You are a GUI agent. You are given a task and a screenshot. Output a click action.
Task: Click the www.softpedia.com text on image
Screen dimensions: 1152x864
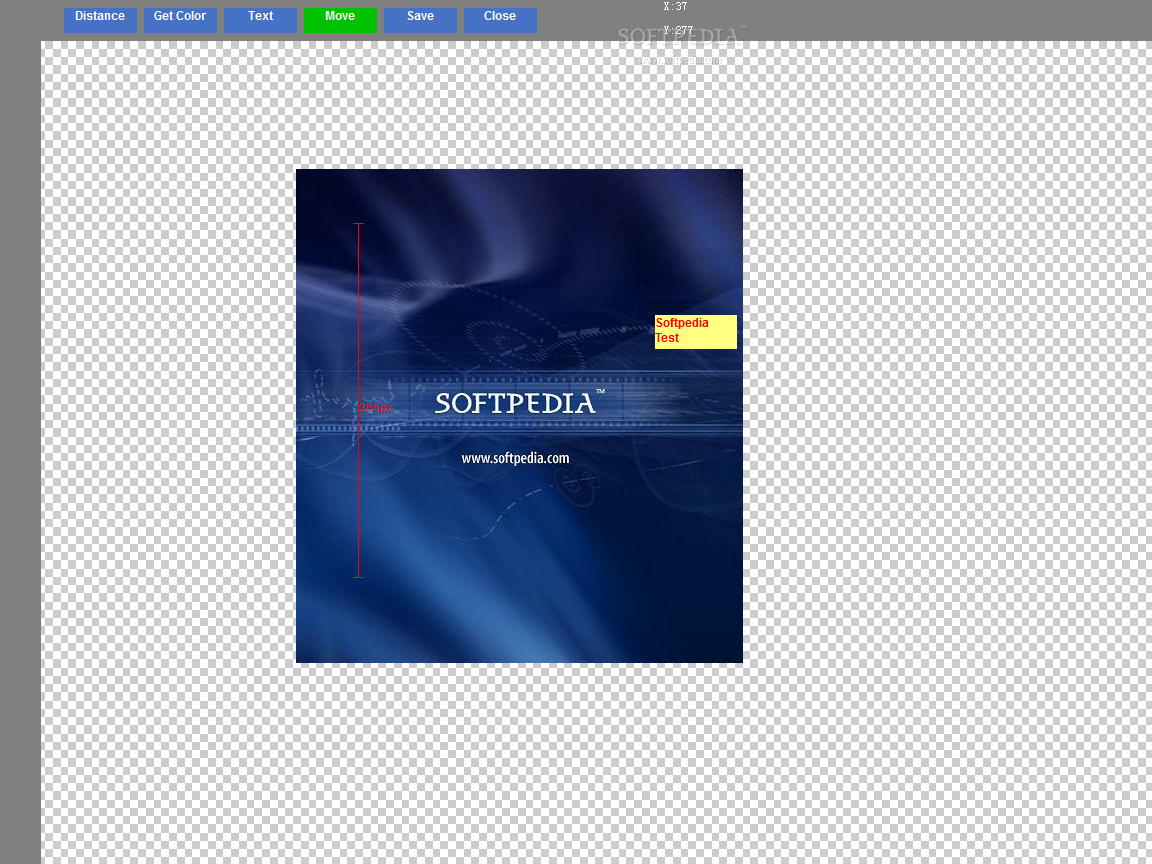515,458
